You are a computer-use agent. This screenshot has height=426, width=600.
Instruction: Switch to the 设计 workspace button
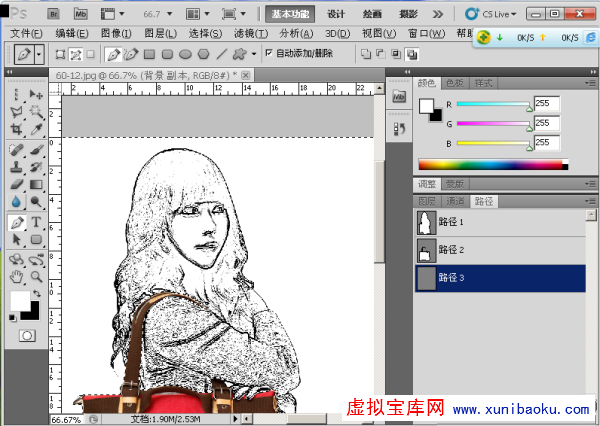[x=336, y=15]
